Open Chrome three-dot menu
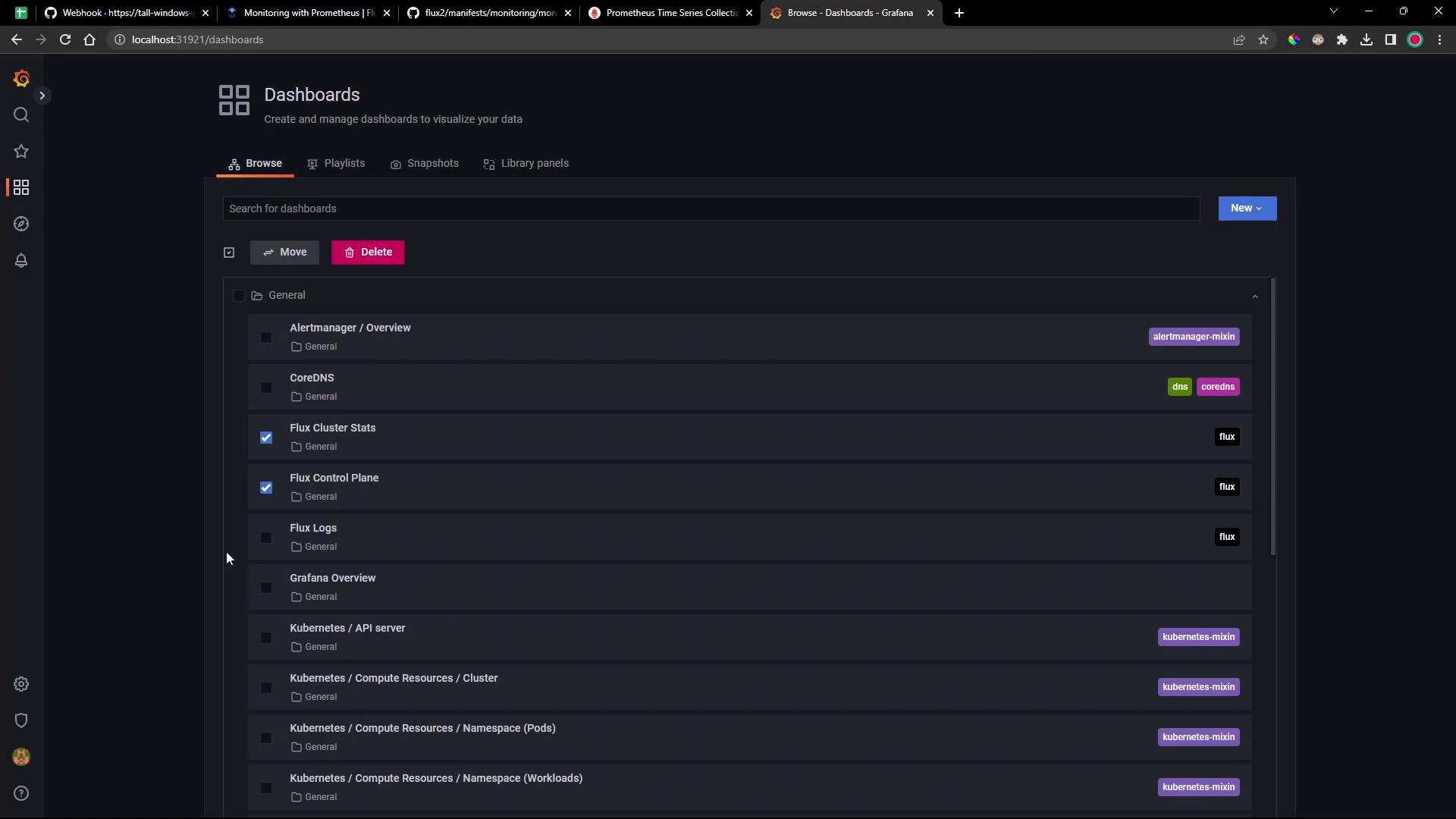1456x819 pixels. (x=1440, y=39)
